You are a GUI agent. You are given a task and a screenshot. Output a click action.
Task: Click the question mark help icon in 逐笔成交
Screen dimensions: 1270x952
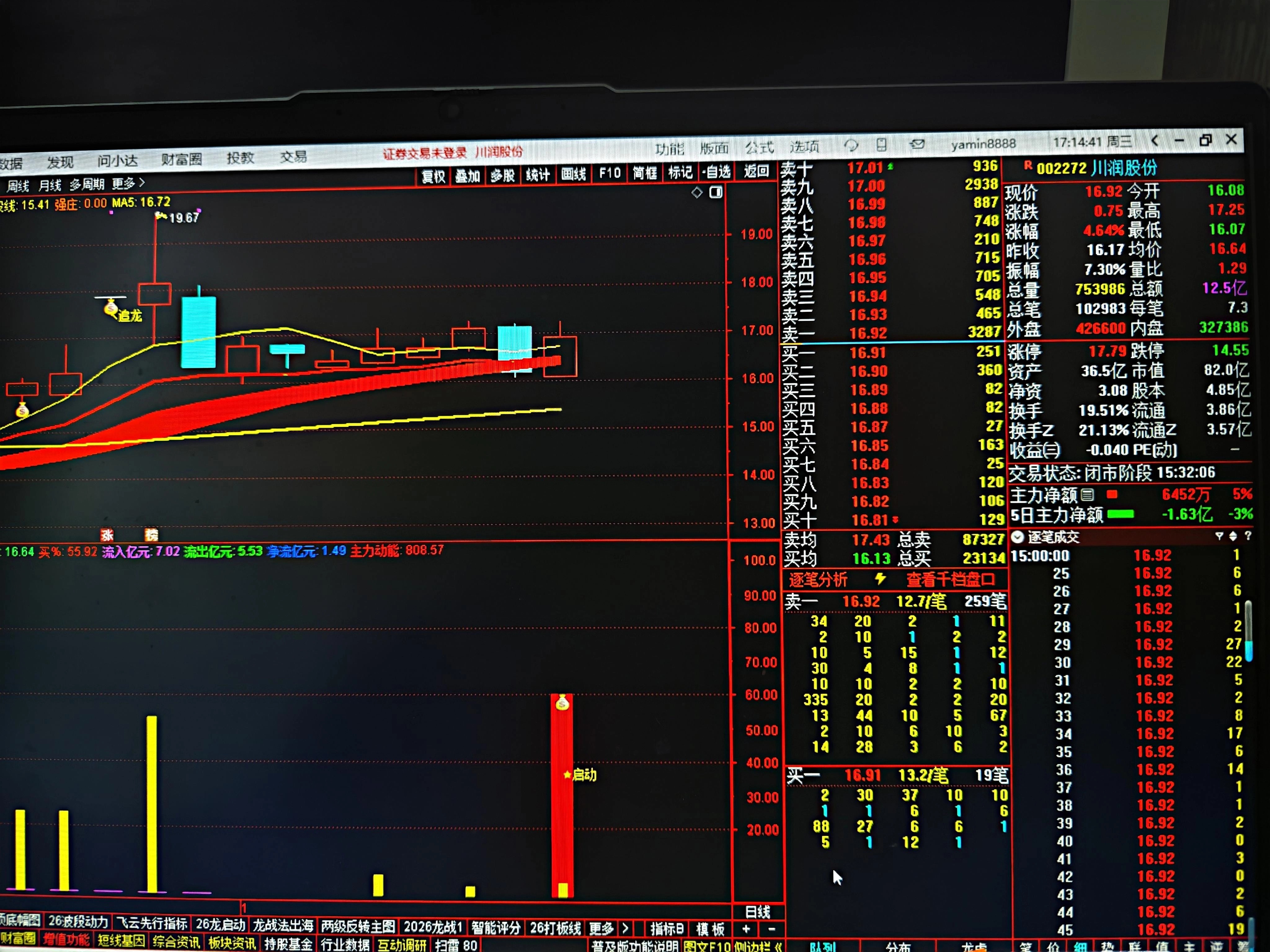[x=1248, y=535]
